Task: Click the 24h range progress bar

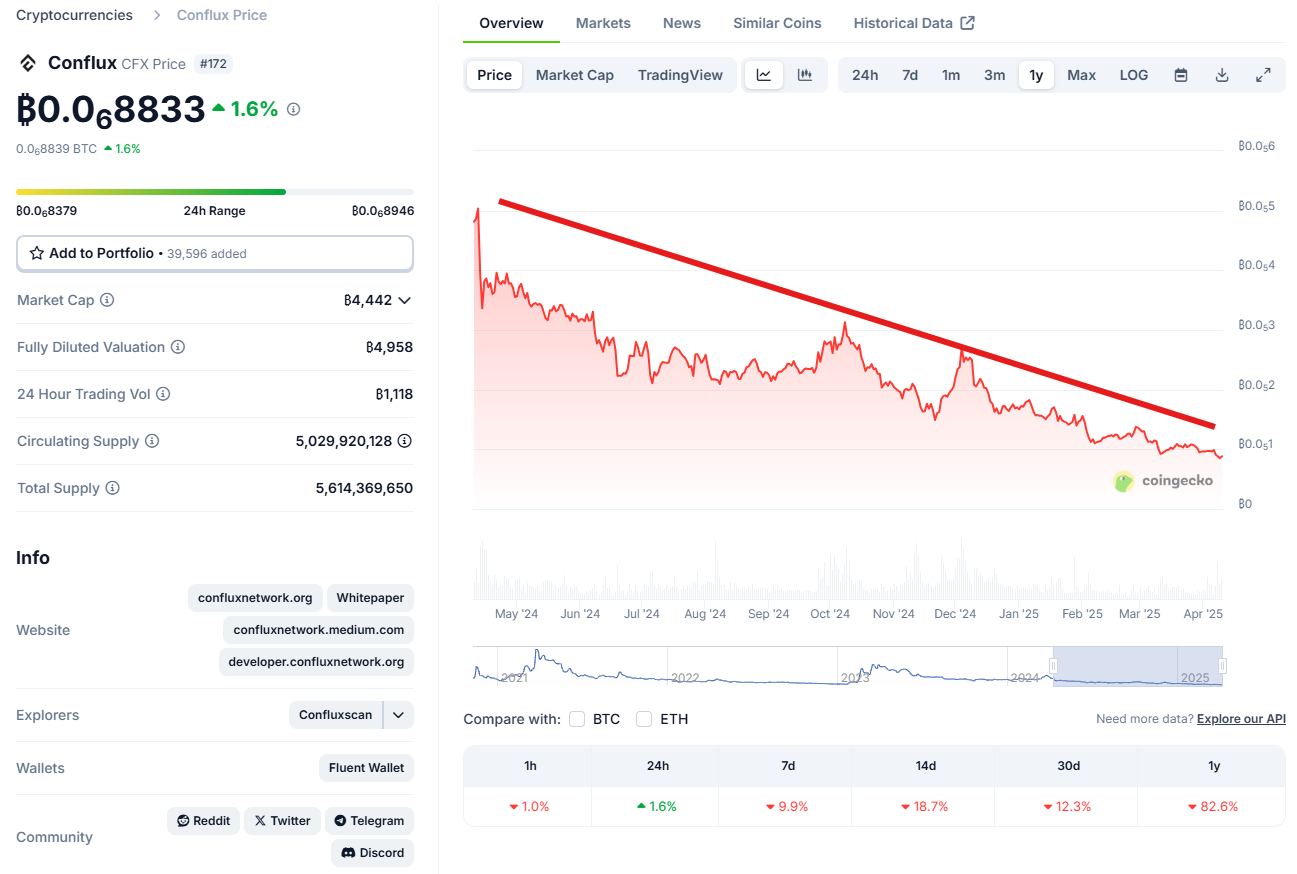Action: click(x=214, y=191)
